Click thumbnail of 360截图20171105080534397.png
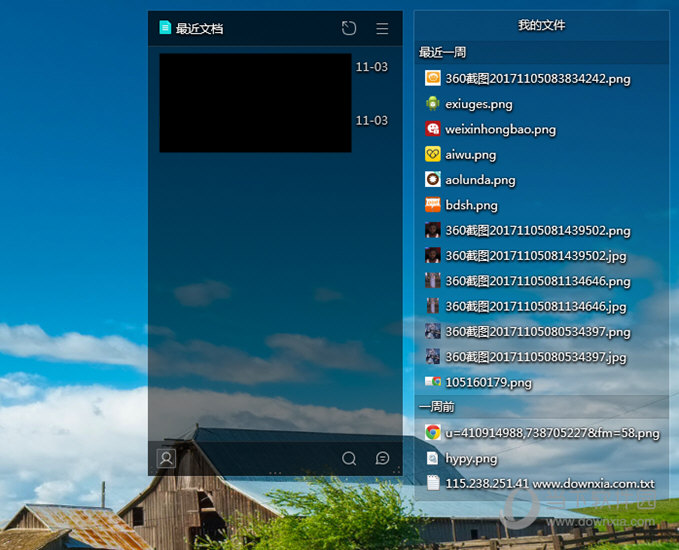The width and height of the screenshot is (679, 550). pyautogui.click(x=433, y=331)
